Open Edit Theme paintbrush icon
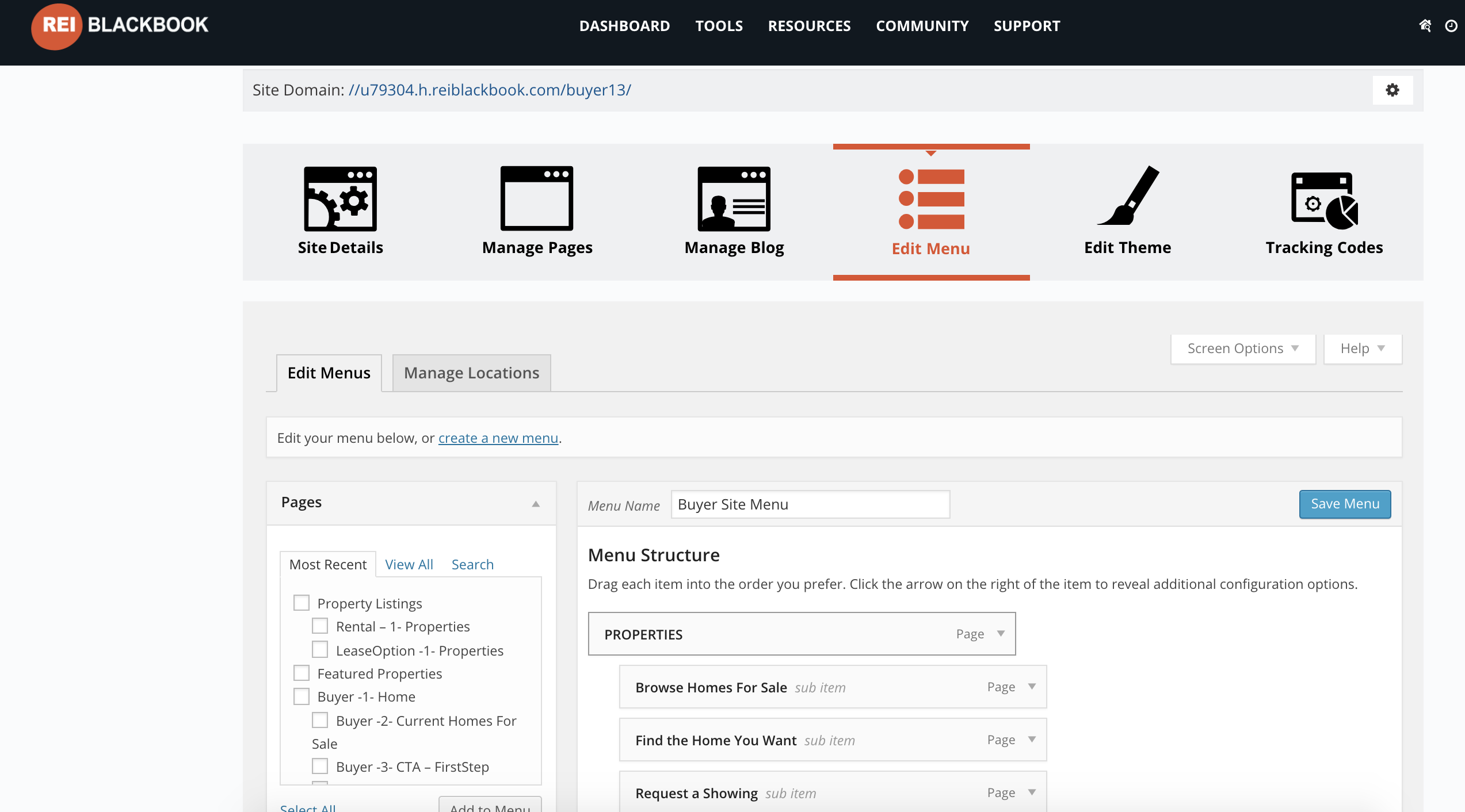 (1128, 196)
